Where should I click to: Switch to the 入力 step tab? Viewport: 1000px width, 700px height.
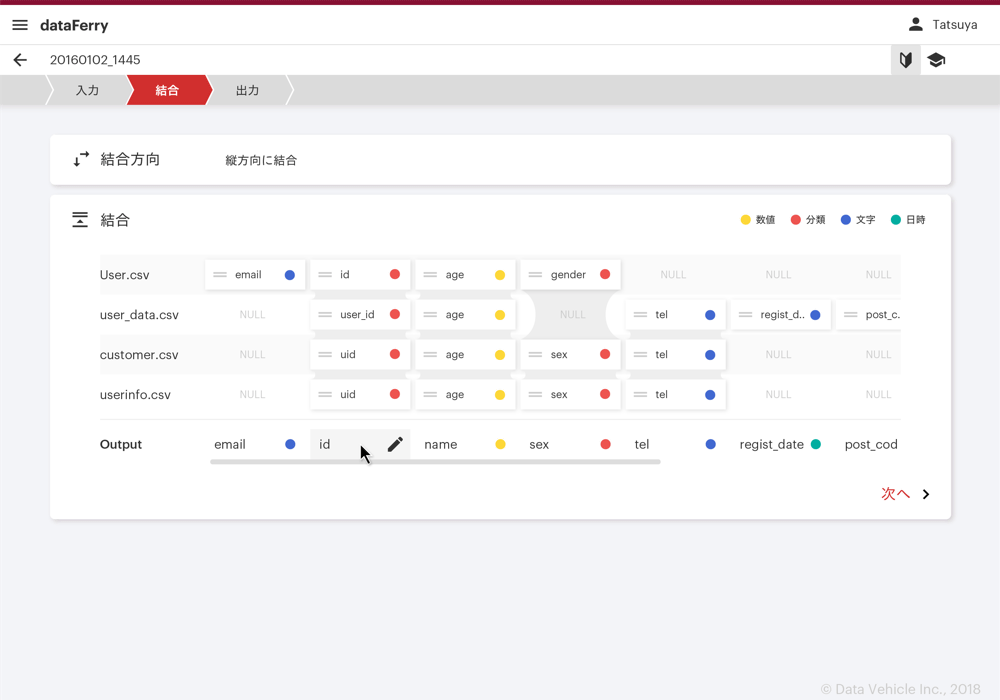tap(87, 90)
